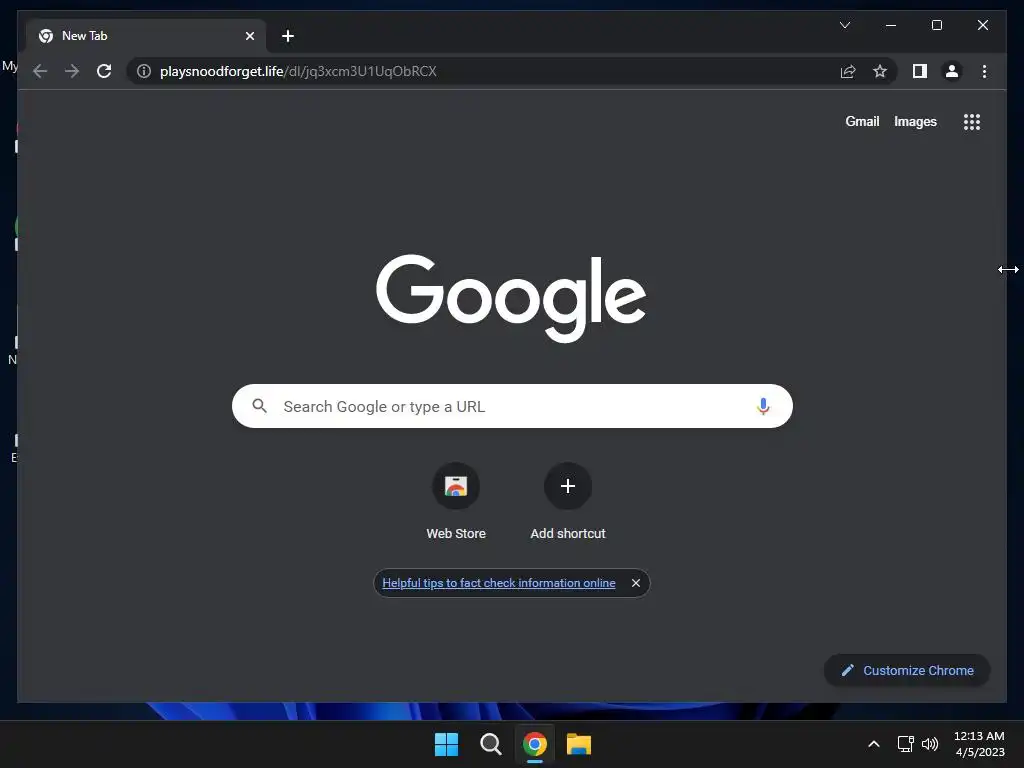Dismiss the fact check tips banner
The width and height of the screenshot is (1024, 768).
point(635,583)
